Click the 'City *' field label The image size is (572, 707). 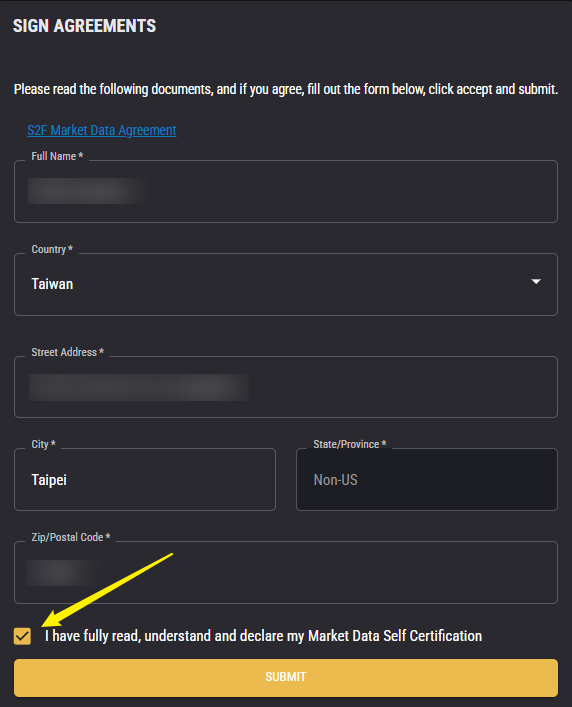(43, 444)
